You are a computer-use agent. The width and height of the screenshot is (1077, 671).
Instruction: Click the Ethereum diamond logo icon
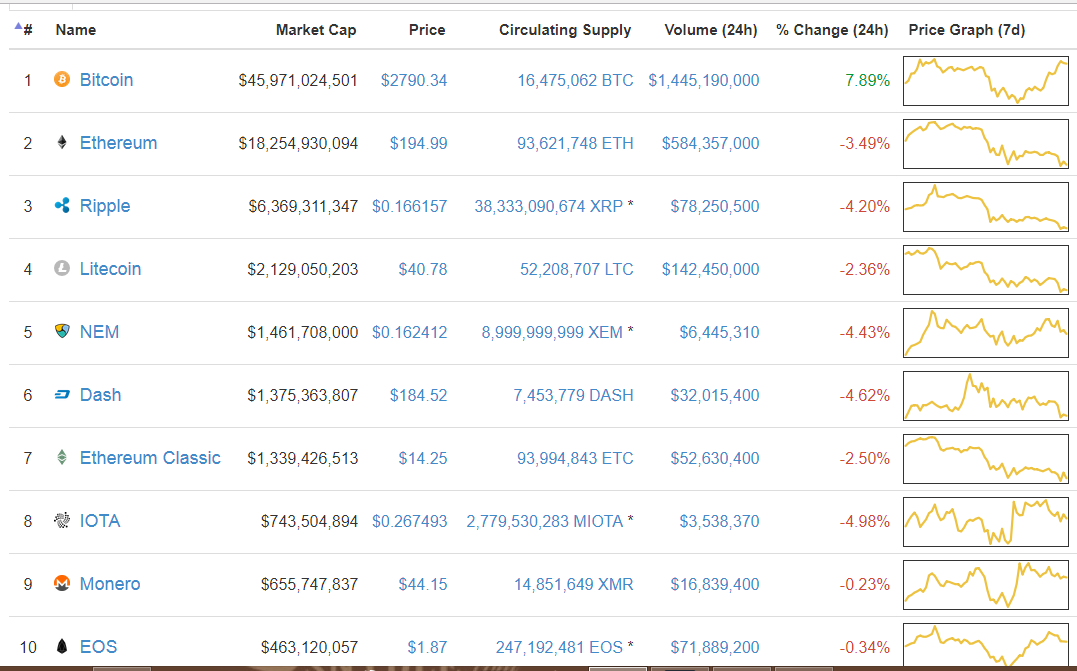coord(62,143)
